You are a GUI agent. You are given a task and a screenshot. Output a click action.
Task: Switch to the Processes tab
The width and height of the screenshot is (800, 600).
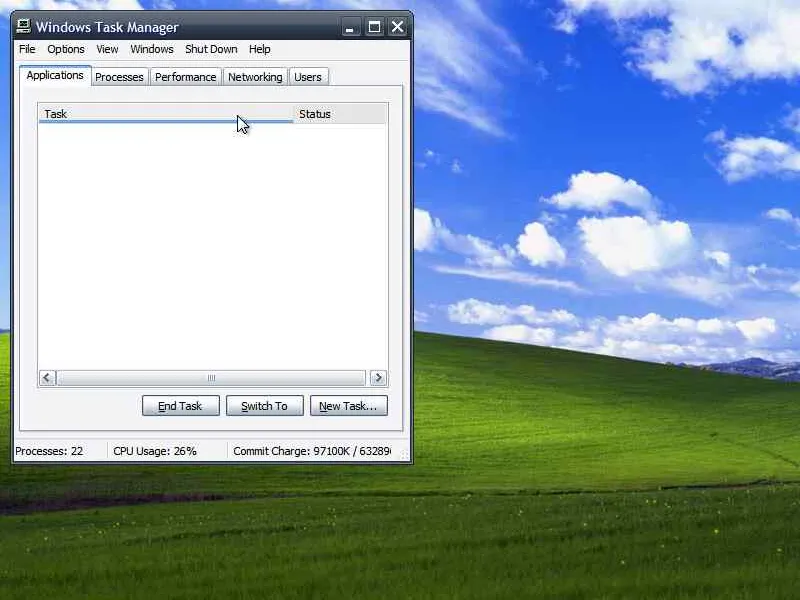point(119,77)
